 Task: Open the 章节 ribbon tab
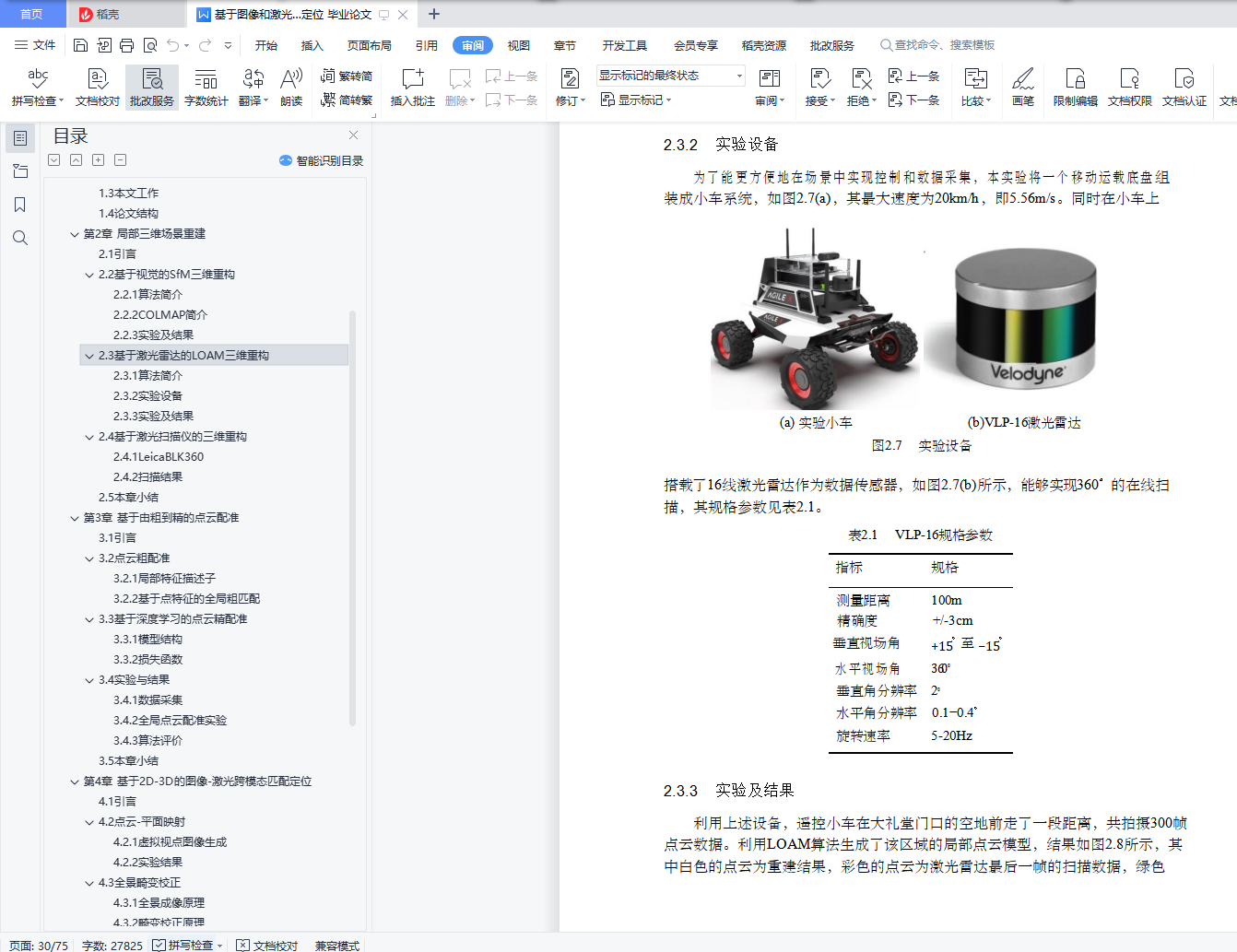pyautogui.click(x=565, y=45)
